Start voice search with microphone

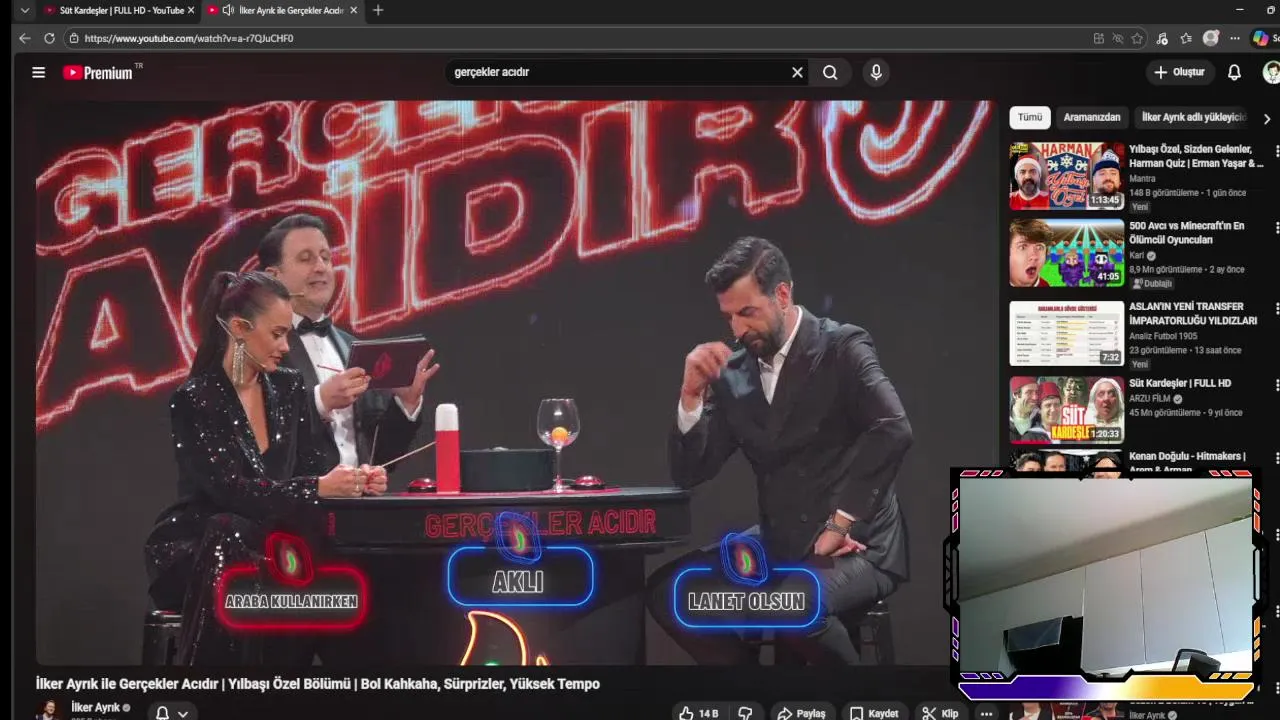(876, 72)
